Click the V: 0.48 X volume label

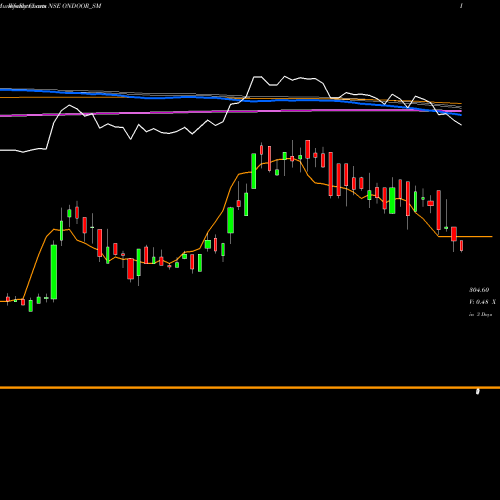[x=482, y=302]
